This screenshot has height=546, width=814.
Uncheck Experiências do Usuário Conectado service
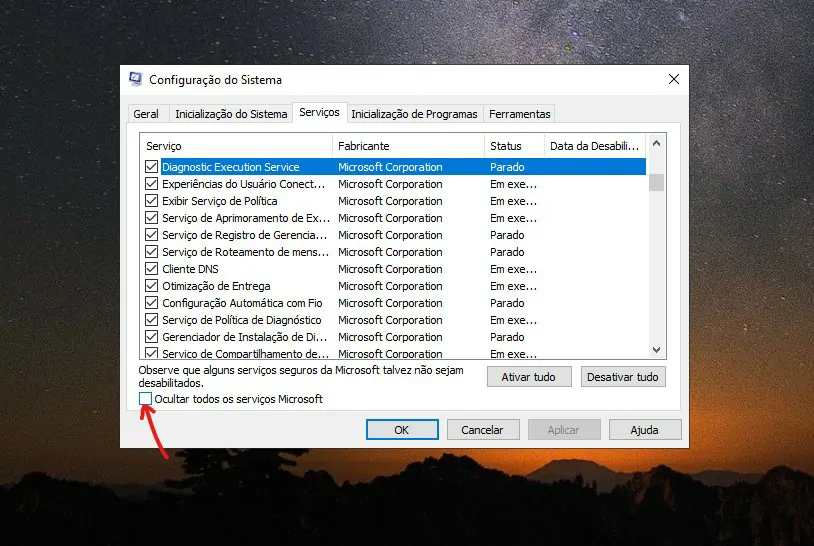[152, 184]
